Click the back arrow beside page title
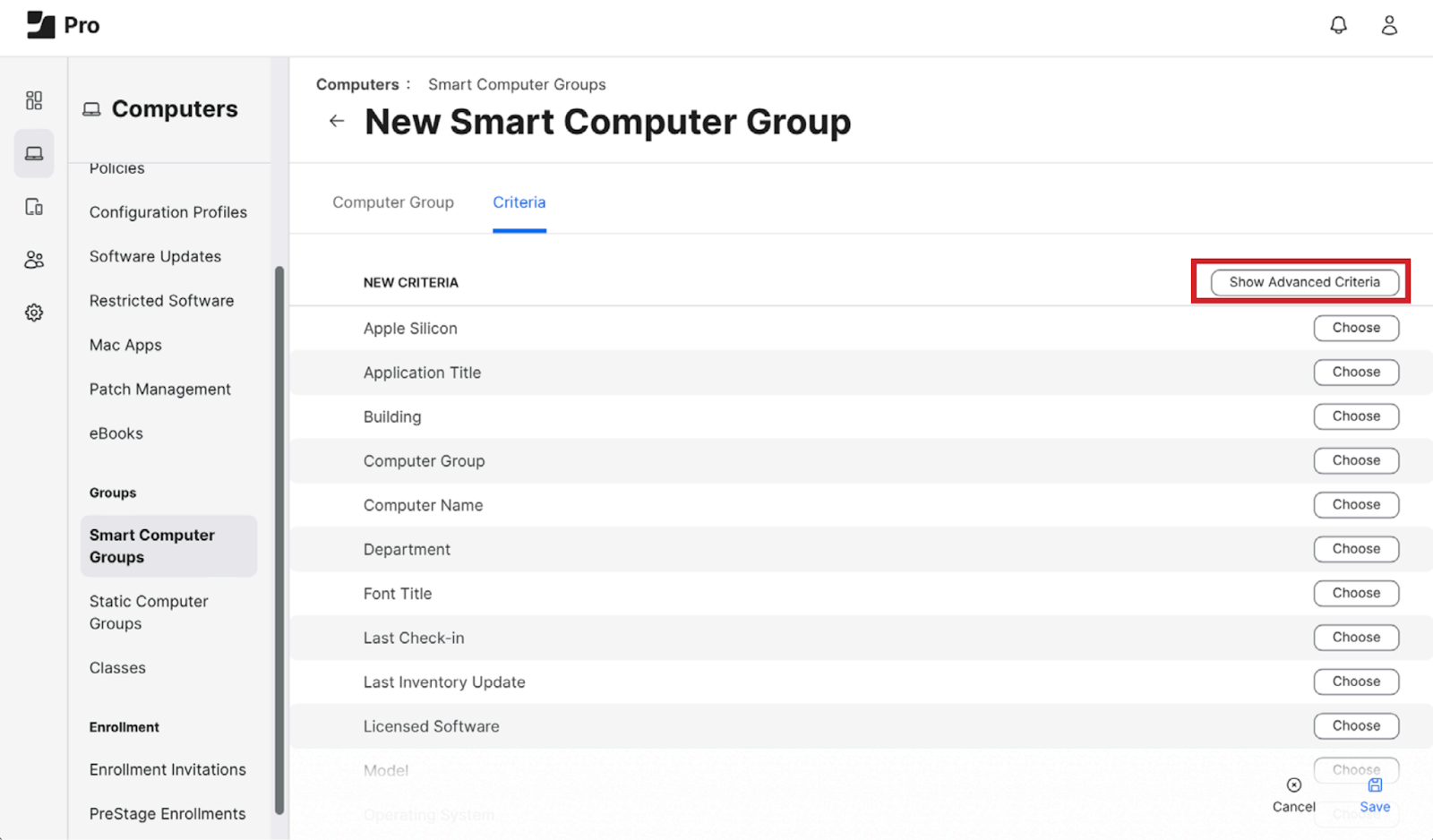 337,121
